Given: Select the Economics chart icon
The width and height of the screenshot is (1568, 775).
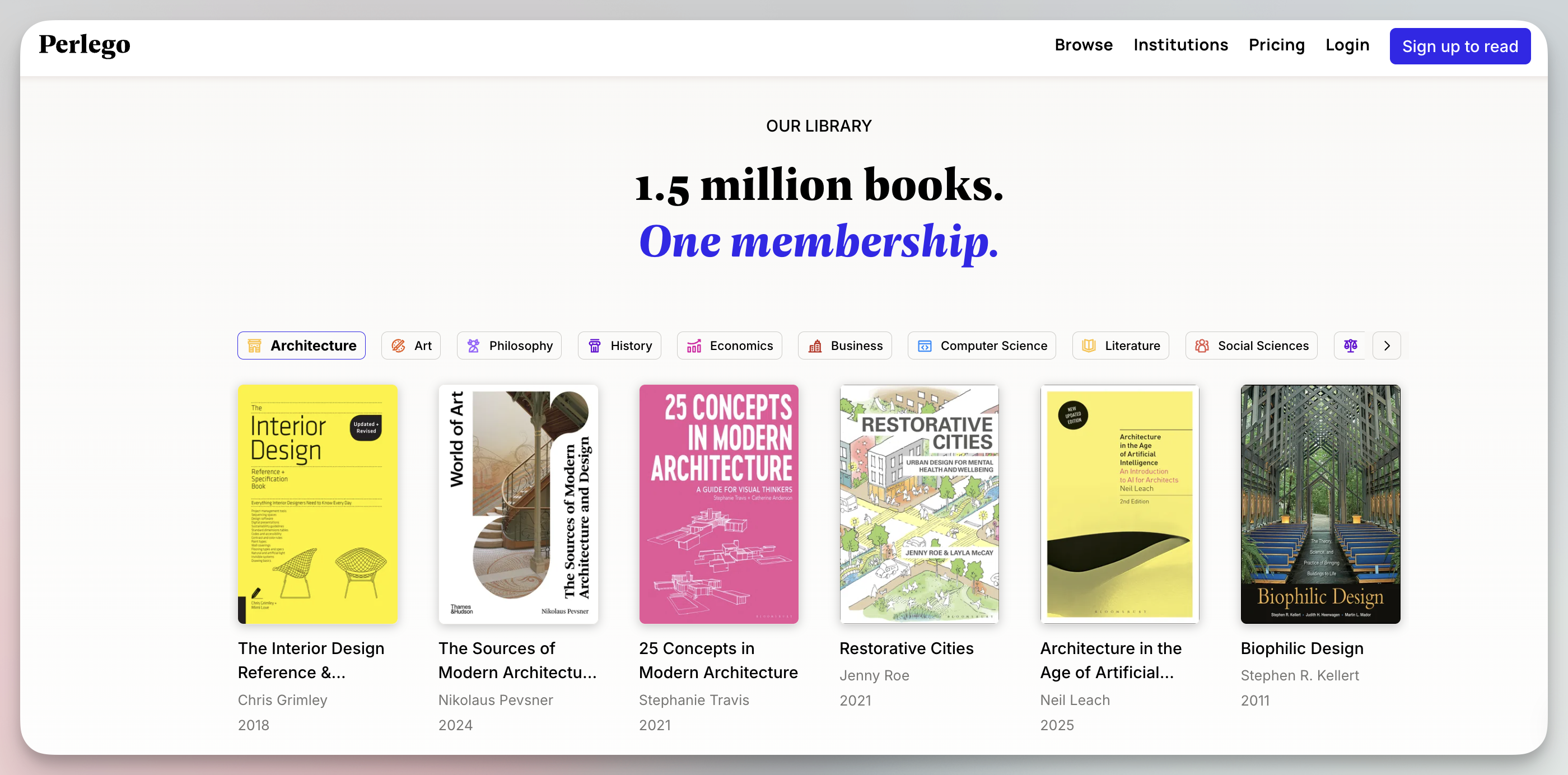Looking at the screenshot, I should coord(694,346).
